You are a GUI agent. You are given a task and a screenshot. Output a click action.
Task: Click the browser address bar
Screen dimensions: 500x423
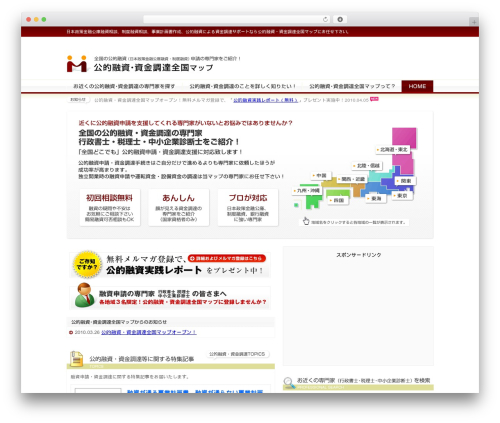[x=236, y=19]
